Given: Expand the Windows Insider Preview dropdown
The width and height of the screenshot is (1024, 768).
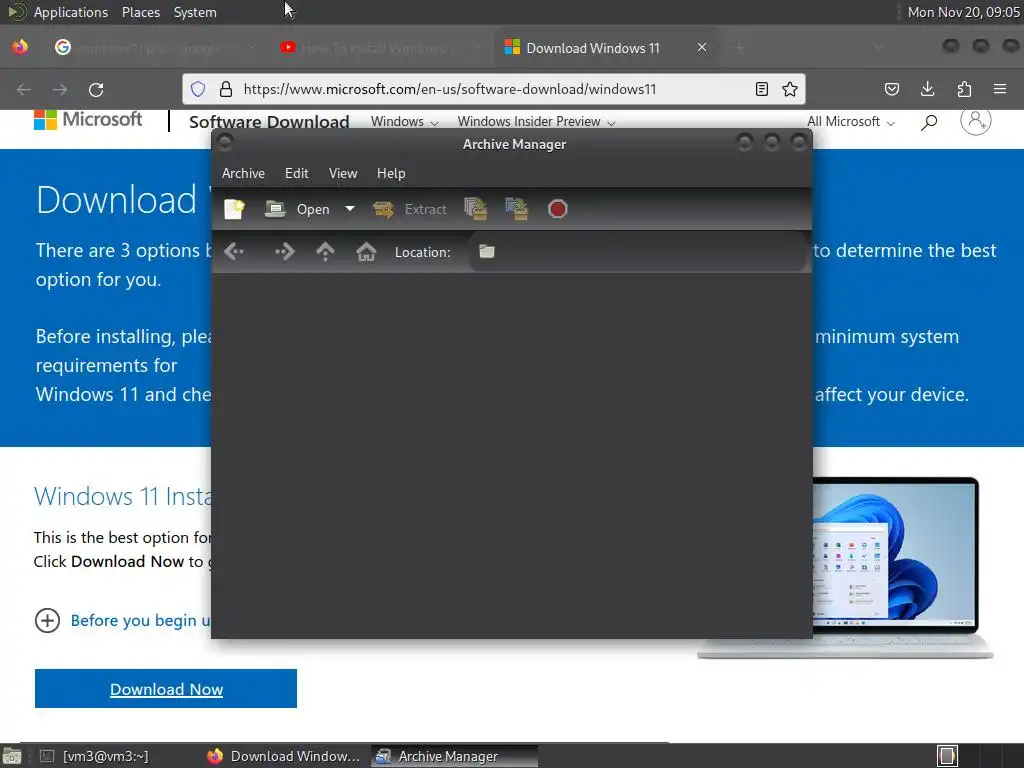Looking at the screenshot, I should [x=536, y=121].
